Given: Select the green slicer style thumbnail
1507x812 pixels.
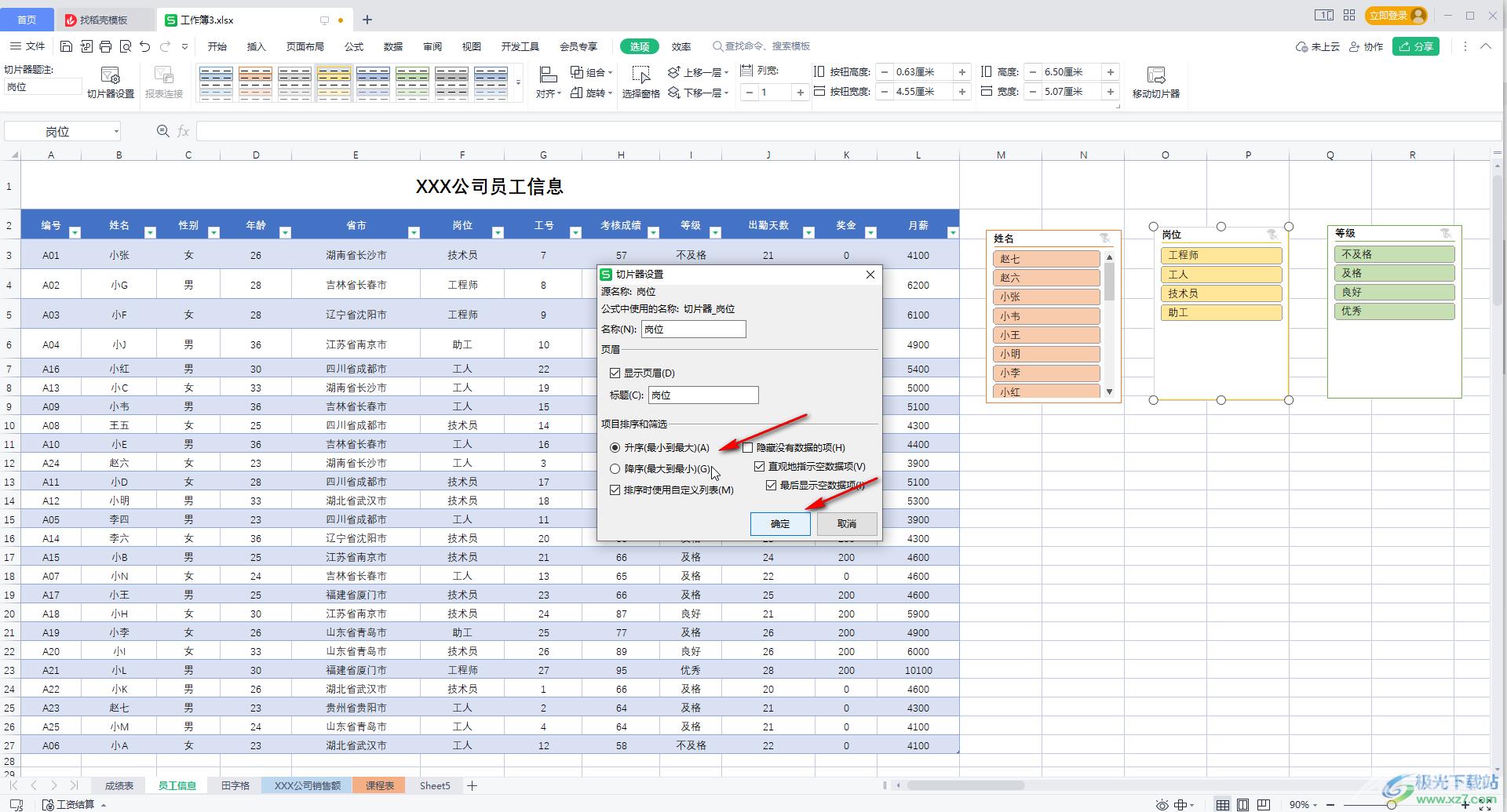Looking at the screenshot, I should (x=412, y=84).
